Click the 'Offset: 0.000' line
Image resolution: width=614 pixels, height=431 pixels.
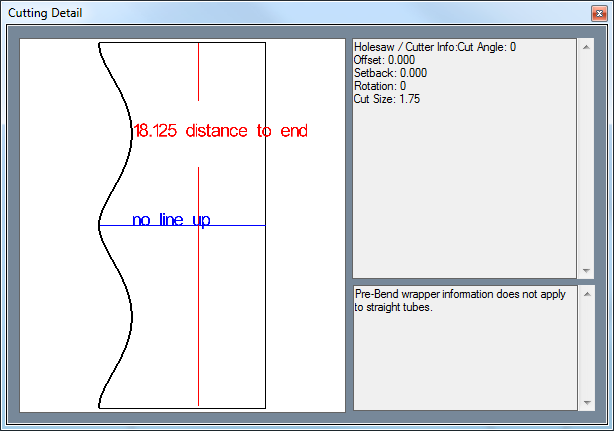[x=384, y=60]
